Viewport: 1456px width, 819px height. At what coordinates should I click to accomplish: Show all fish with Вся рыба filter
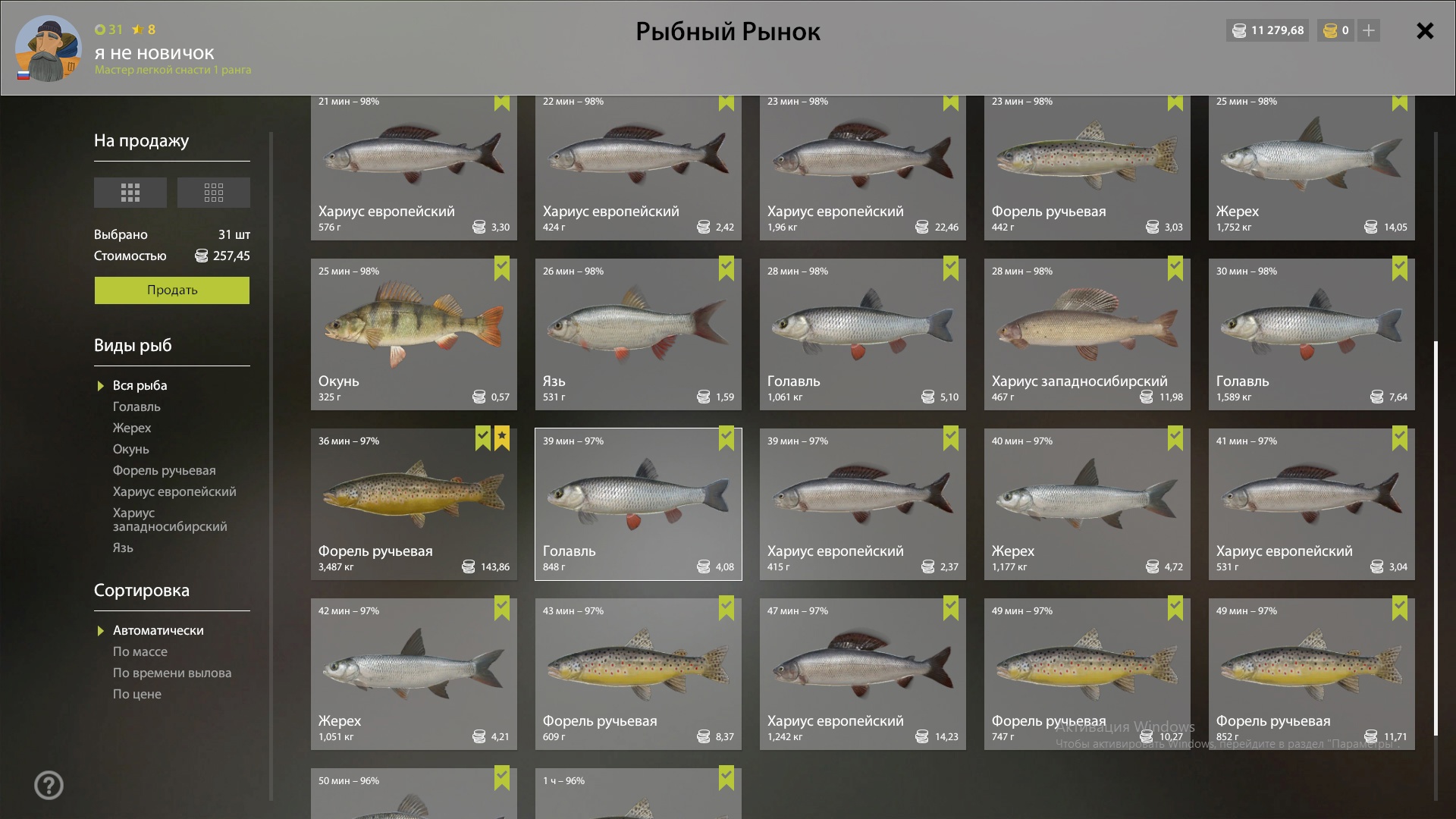140,385
